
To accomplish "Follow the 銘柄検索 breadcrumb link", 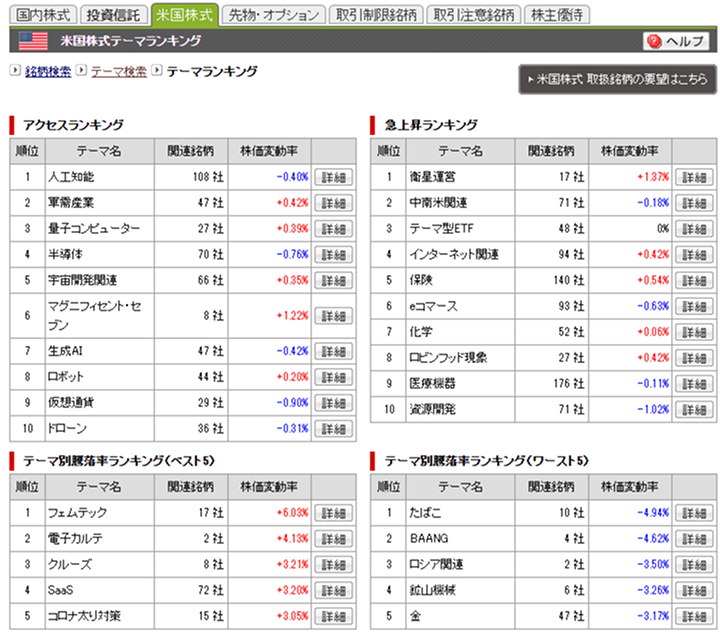I will click(48, 71).
